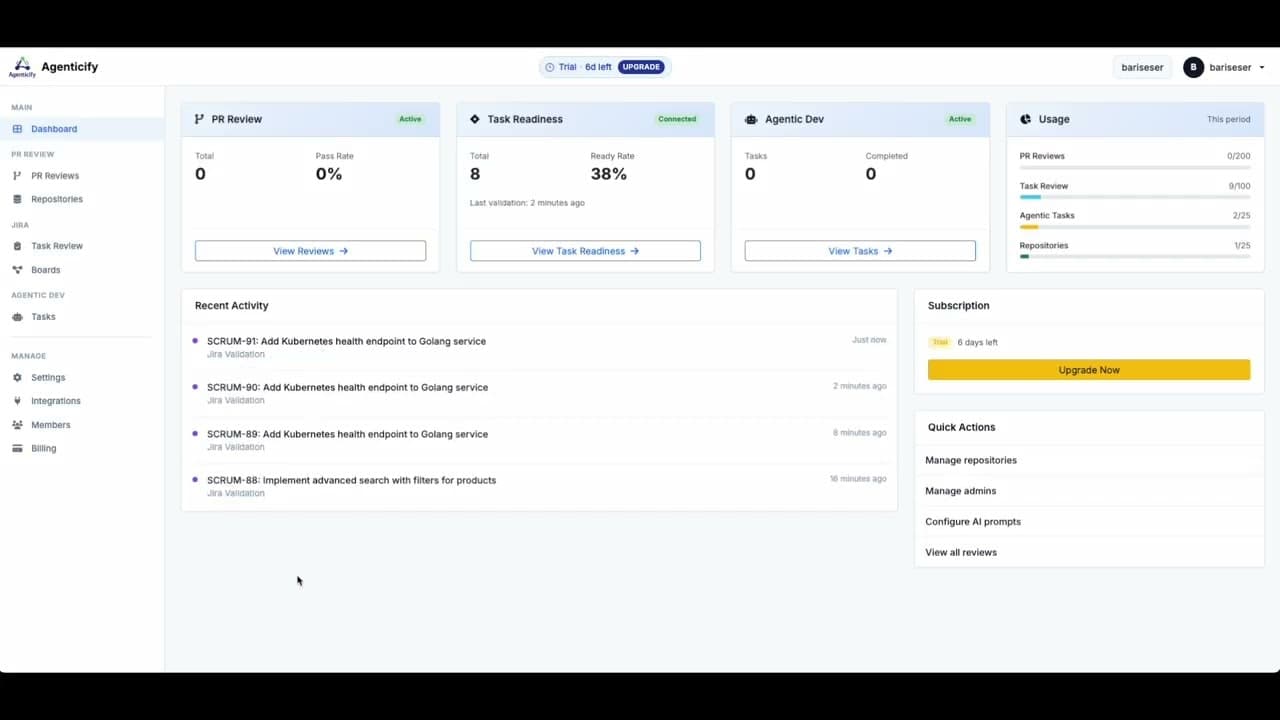Open Agentic Dev Tasks sidebar icon
The image size is (1280, 720).
pos(19,316)
